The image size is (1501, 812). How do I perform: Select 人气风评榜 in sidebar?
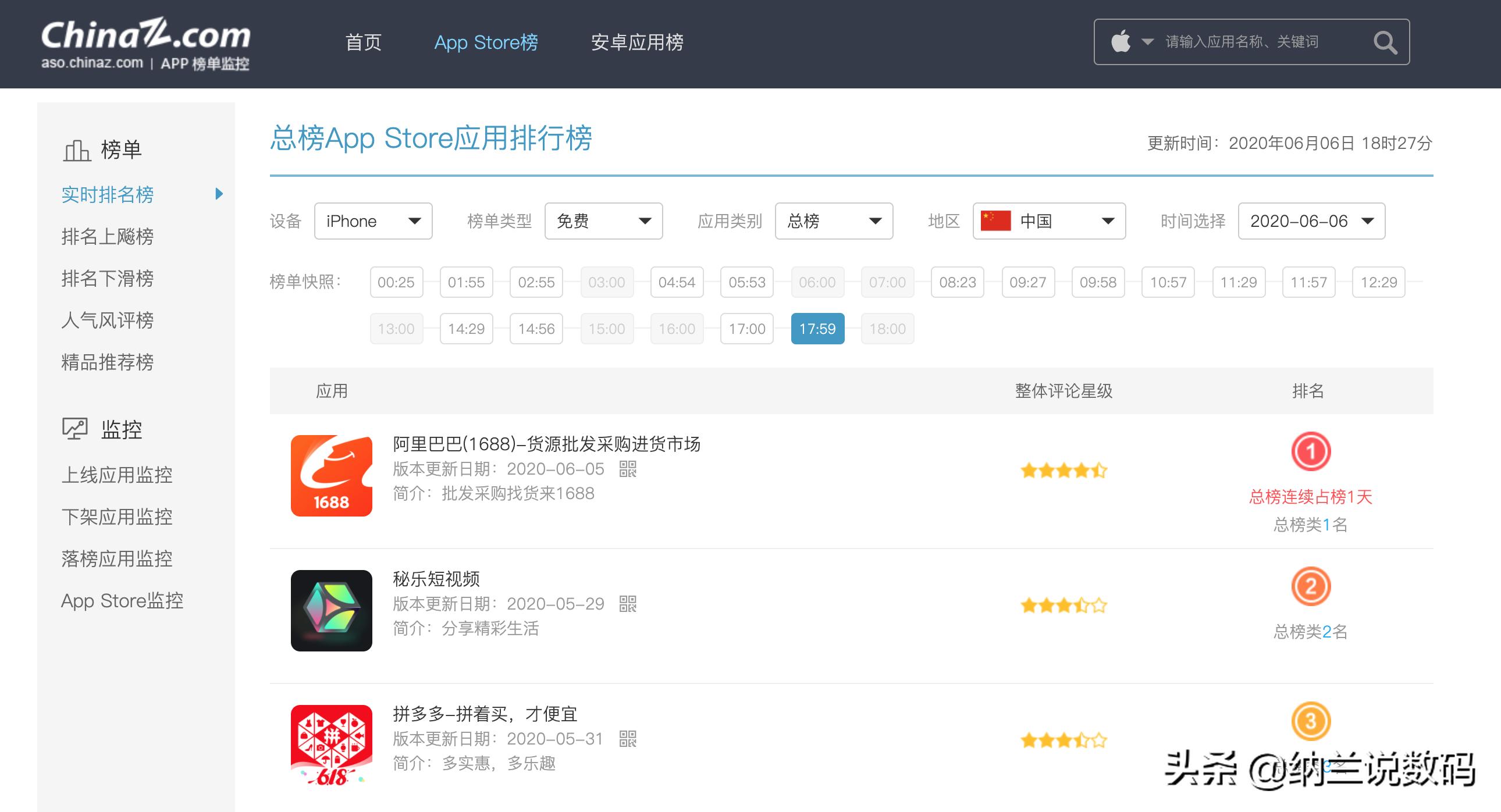coord(107,320)
